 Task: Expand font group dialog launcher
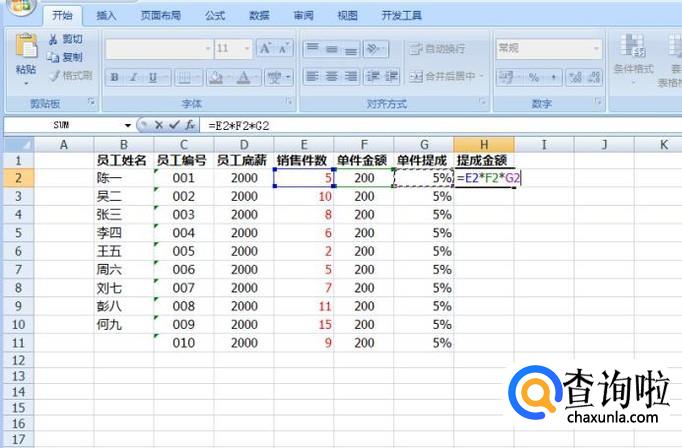[289, 102]
